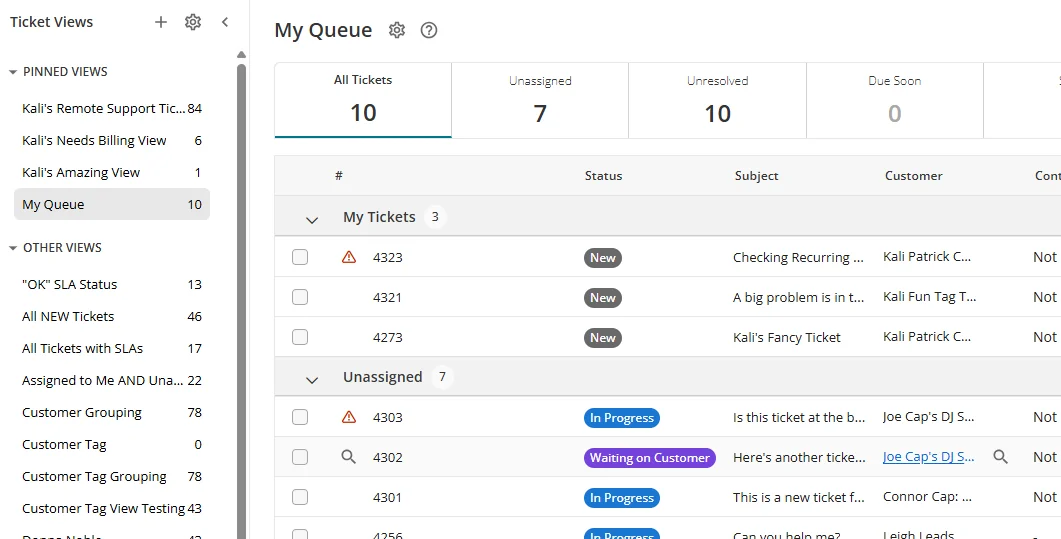Collapse the Other Views section
This screenshot has height=539, width=1061.
pos(13,248)
